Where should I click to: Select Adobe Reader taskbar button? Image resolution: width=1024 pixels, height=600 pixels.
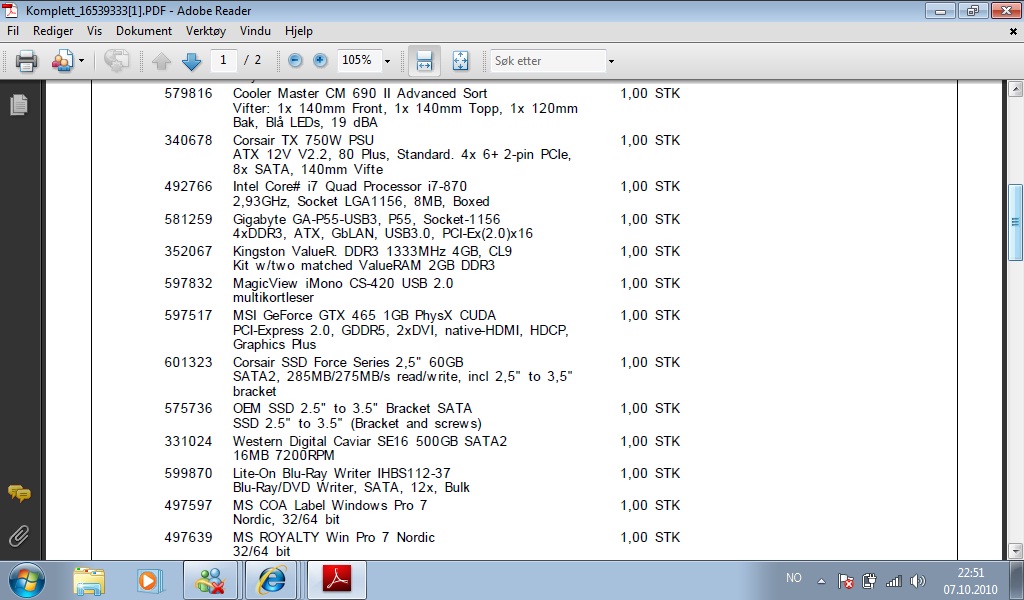pyautogui.click(x=336, y=580)
